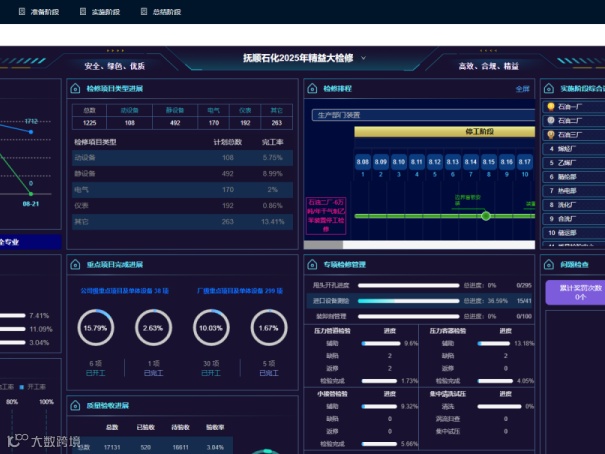This screenshot has height=454, width=605.
Task: Select the 8.09 date chip
Action: coord(381,162)
